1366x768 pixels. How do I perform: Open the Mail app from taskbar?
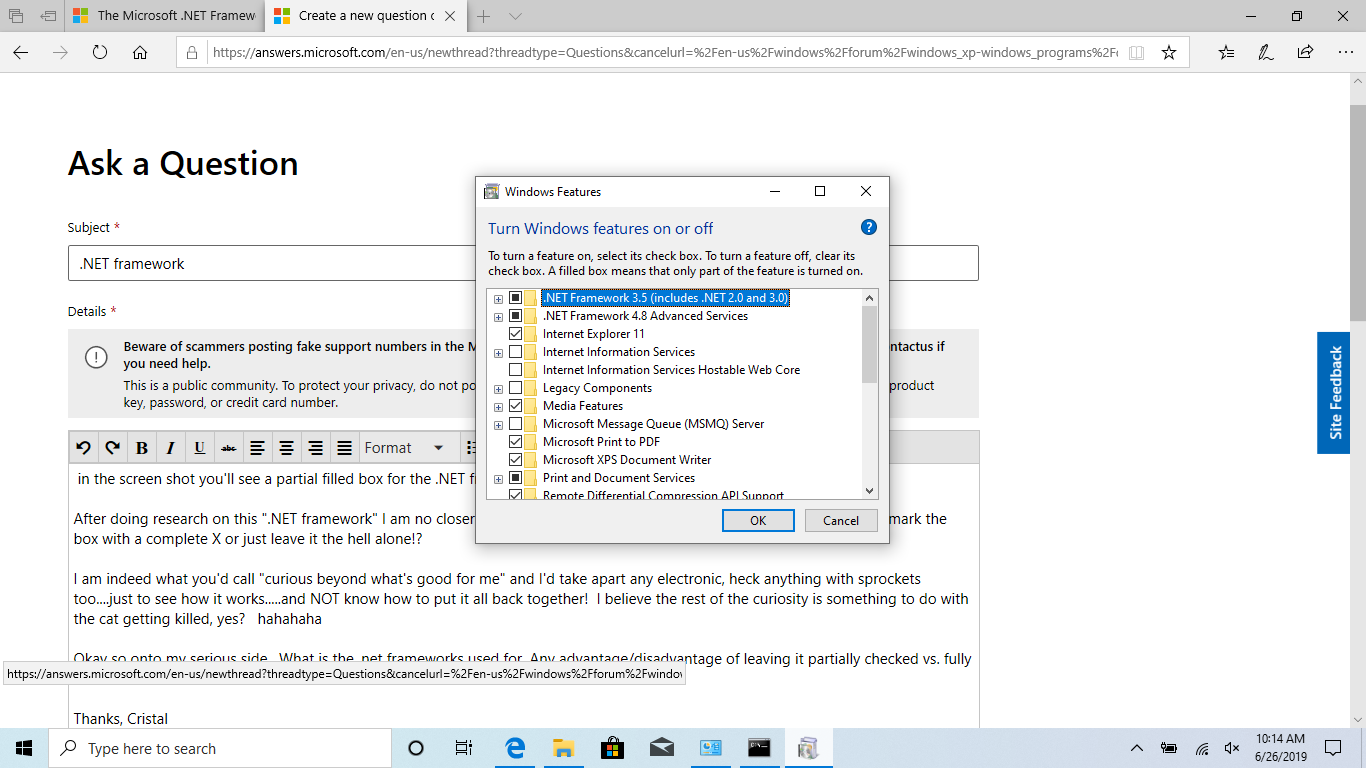pyautogui.click(x=661, y=748)
